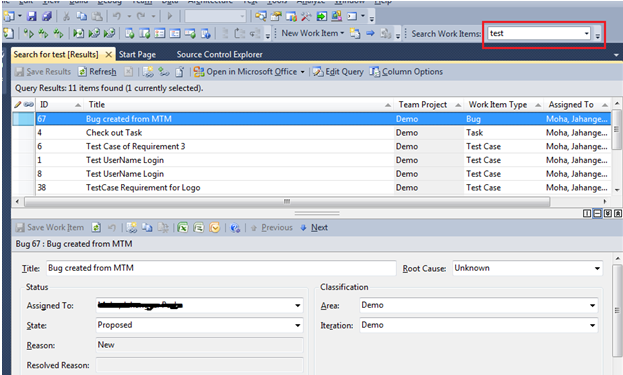Image resolution: width=623 pixels, height=375 pixels.
Task: Open the Search Work Items combo dropdown arrow
Action: coord(586,33)
